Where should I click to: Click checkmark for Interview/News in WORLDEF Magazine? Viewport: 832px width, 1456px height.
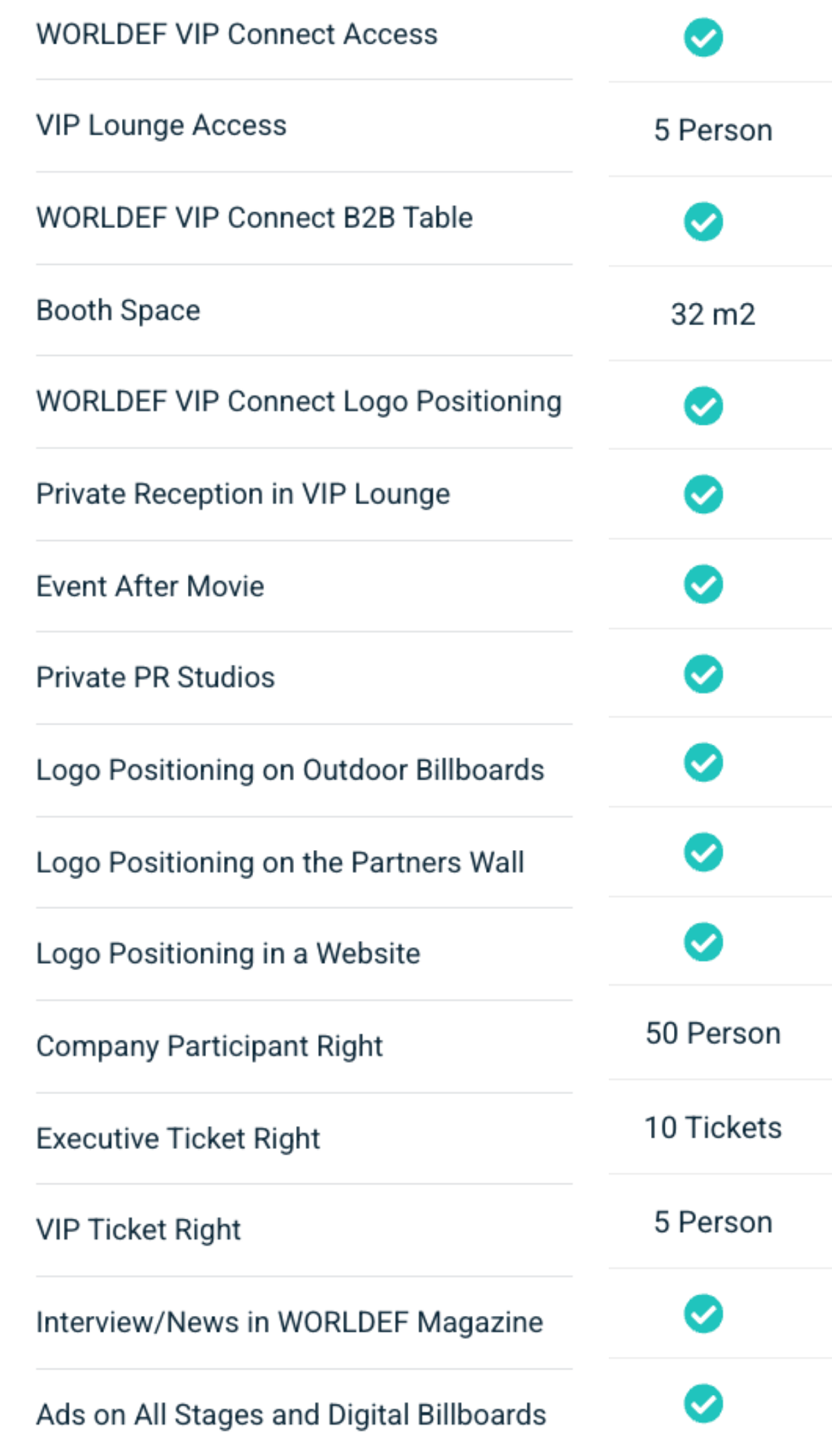[703, 1314]
